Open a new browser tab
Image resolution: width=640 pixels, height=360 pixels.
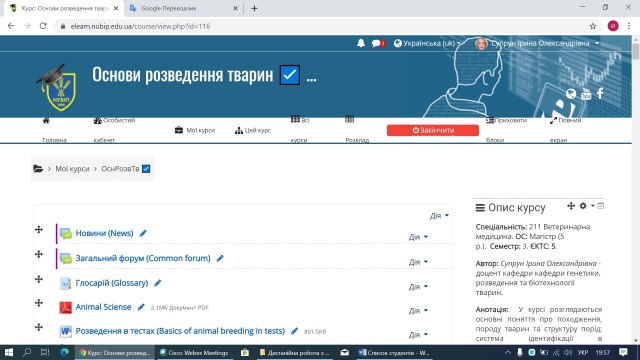coord(254,8)
